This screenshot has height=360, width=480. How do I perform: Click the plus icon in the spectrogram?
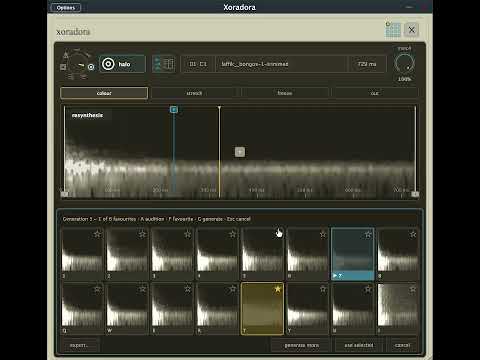coord(240,152)
